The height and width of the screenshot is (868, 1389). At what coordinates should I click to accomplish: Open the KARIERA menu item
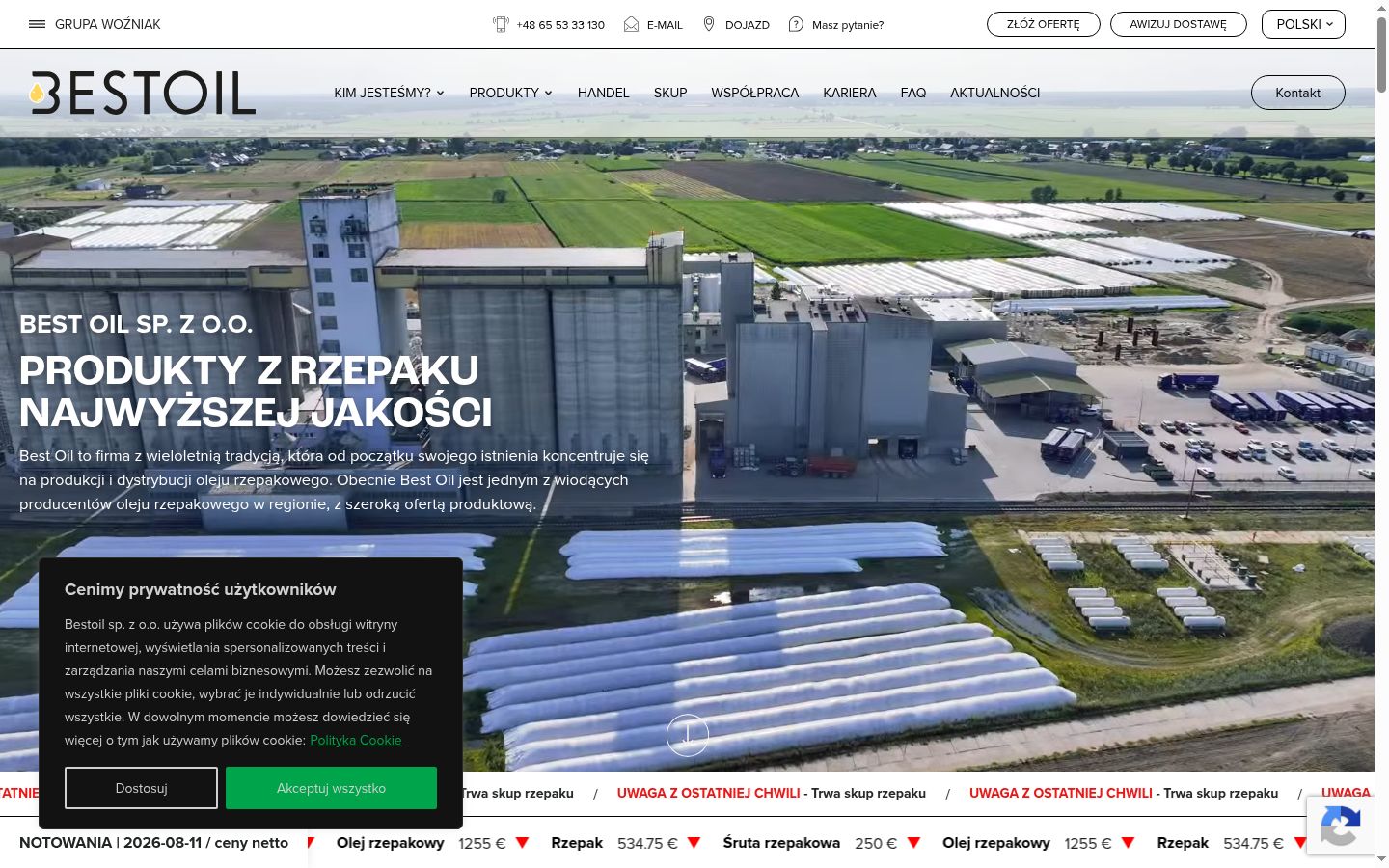(850, 93)
